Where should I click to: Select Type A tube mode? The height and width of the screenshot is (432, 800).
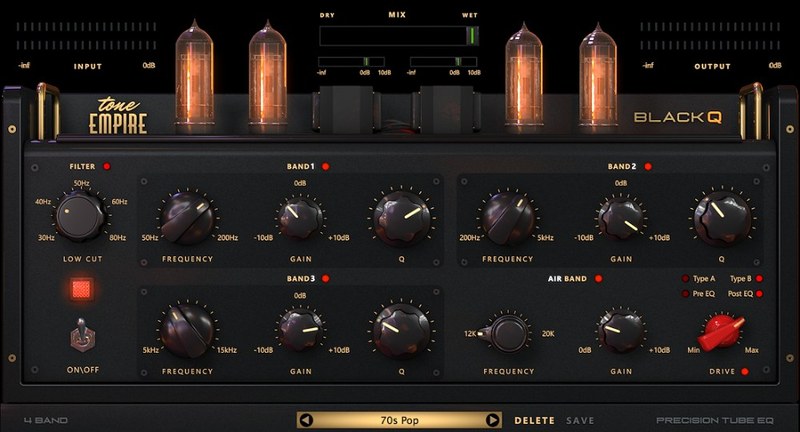(698, 278)
